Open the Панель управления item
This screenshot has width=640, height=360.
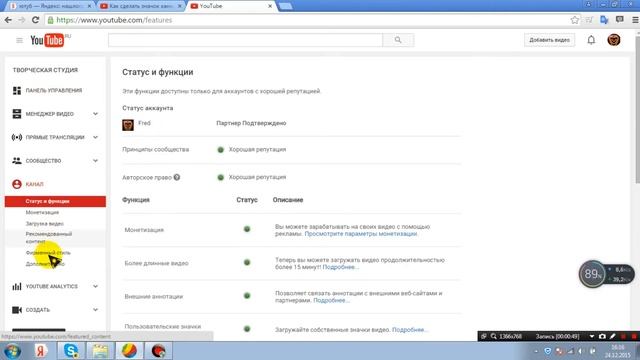tap(55, 91)
